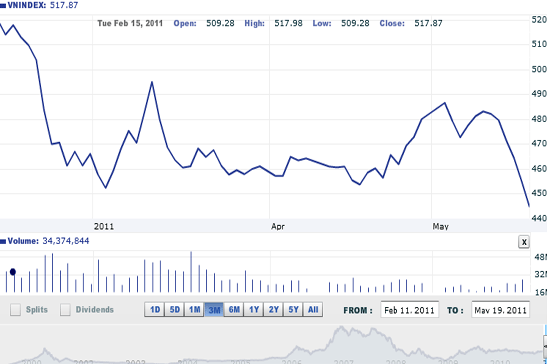Viewport: 550px width, 364px height.
Task: Click the High 517.98 value
Action: tap(288, 23)
